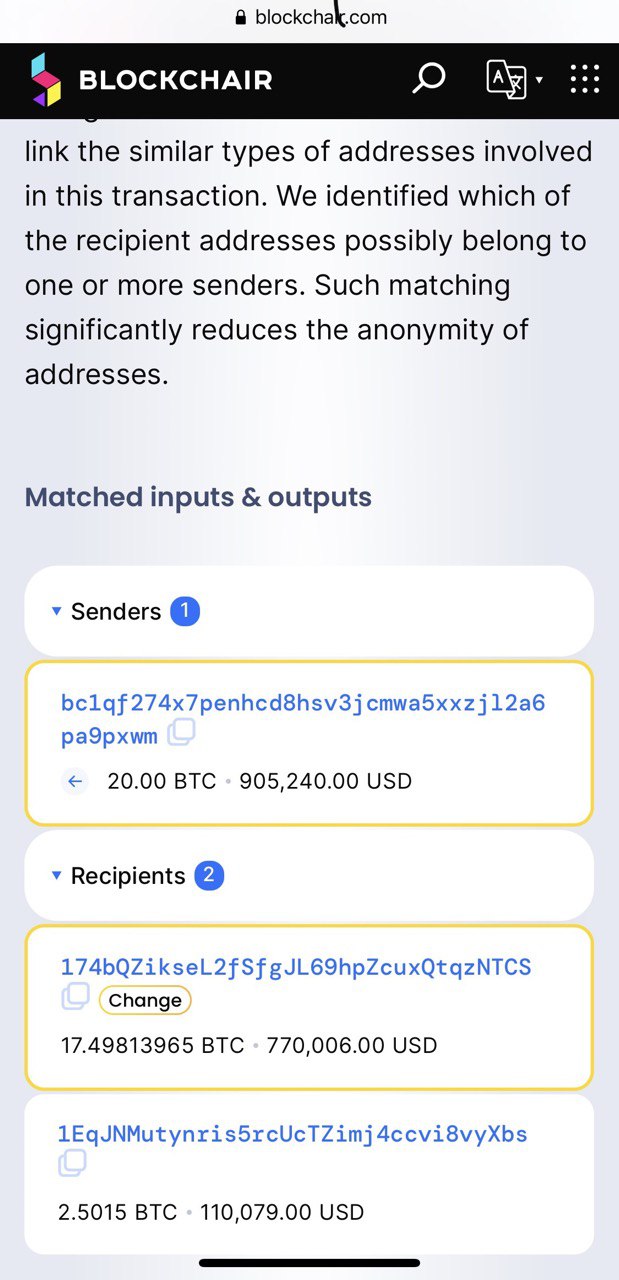Copy the 174bQZikse recipient address
This screenshot has height=1280, width=619.
point(75,999)
